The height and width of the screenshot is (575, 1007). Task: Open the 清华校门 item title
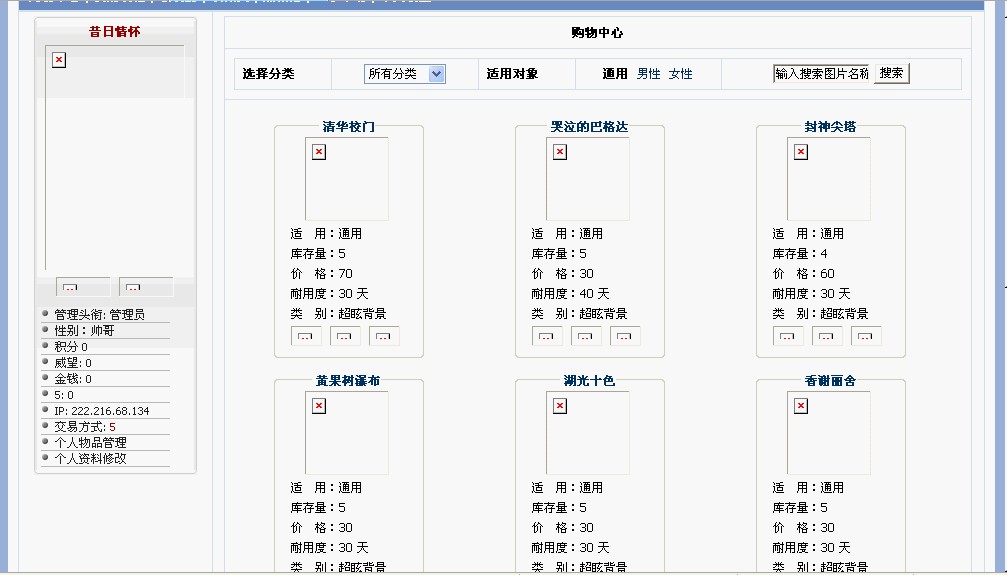click(349, 127)
